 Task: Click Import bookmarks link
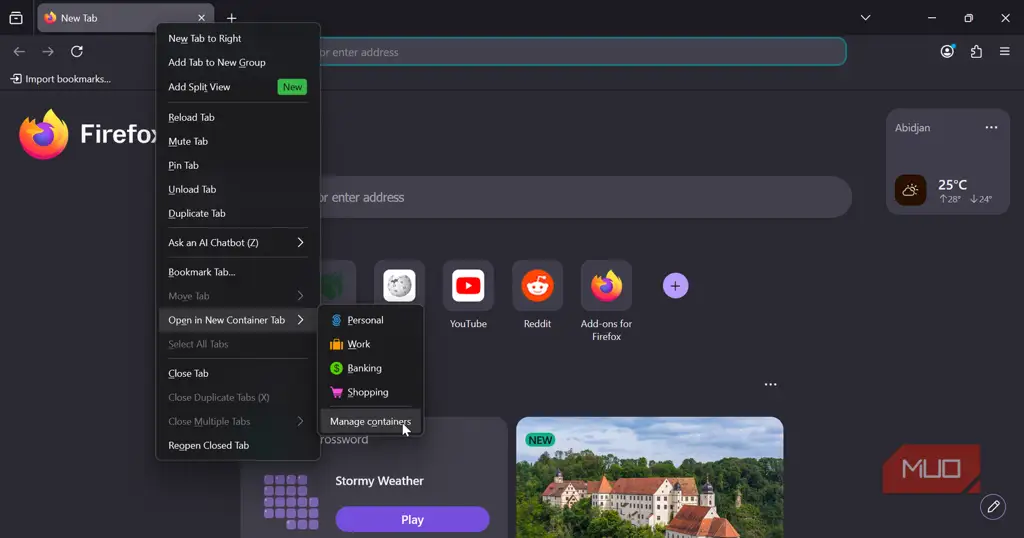click(61, 79)
